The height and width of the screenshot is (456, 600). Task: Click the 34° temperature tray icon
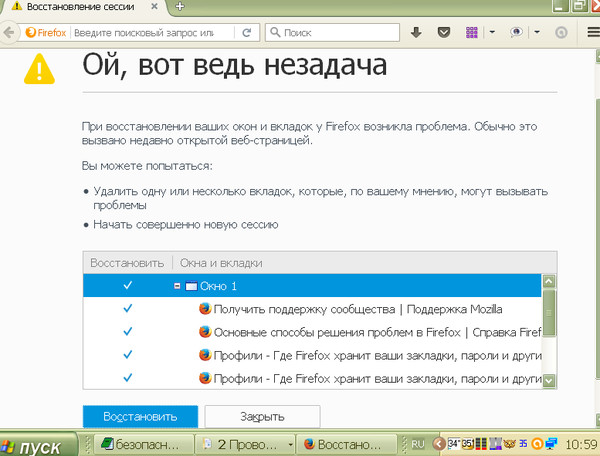coord(454,443)
